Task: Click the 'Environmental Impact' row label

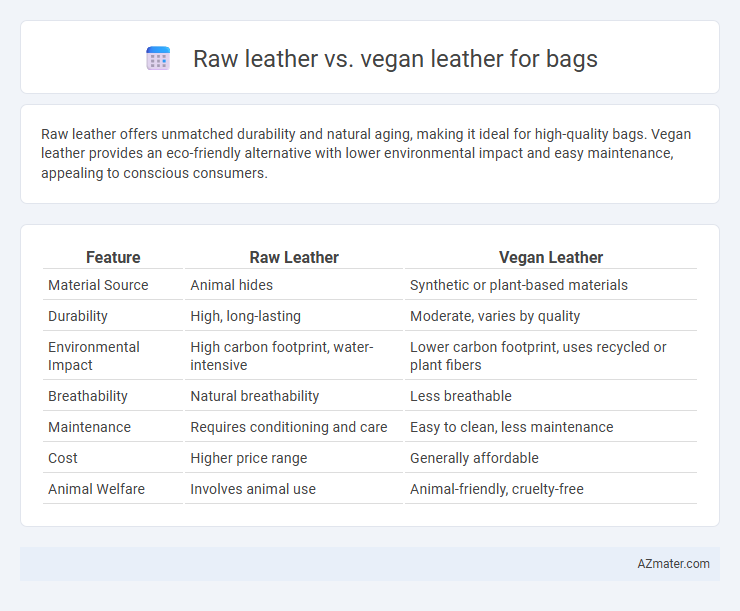Action: [x=93, y=356]
